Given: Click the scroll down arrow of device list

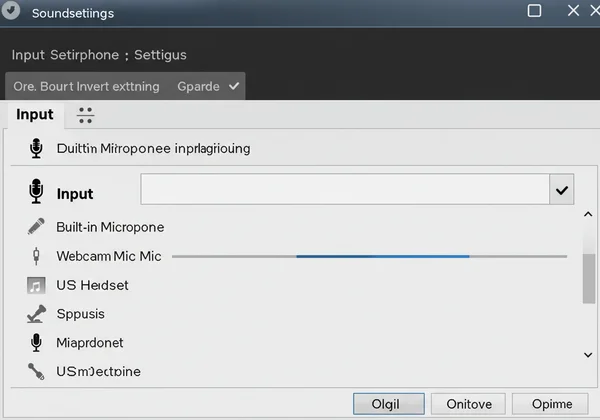Looking at the screenshot, I should coord(588,355).
